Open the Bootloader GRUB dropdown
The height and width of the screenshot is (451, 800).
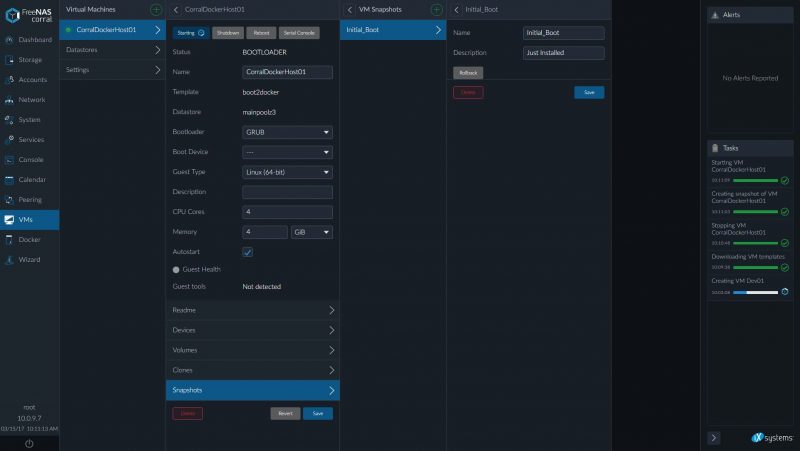(x=287, y=132)
